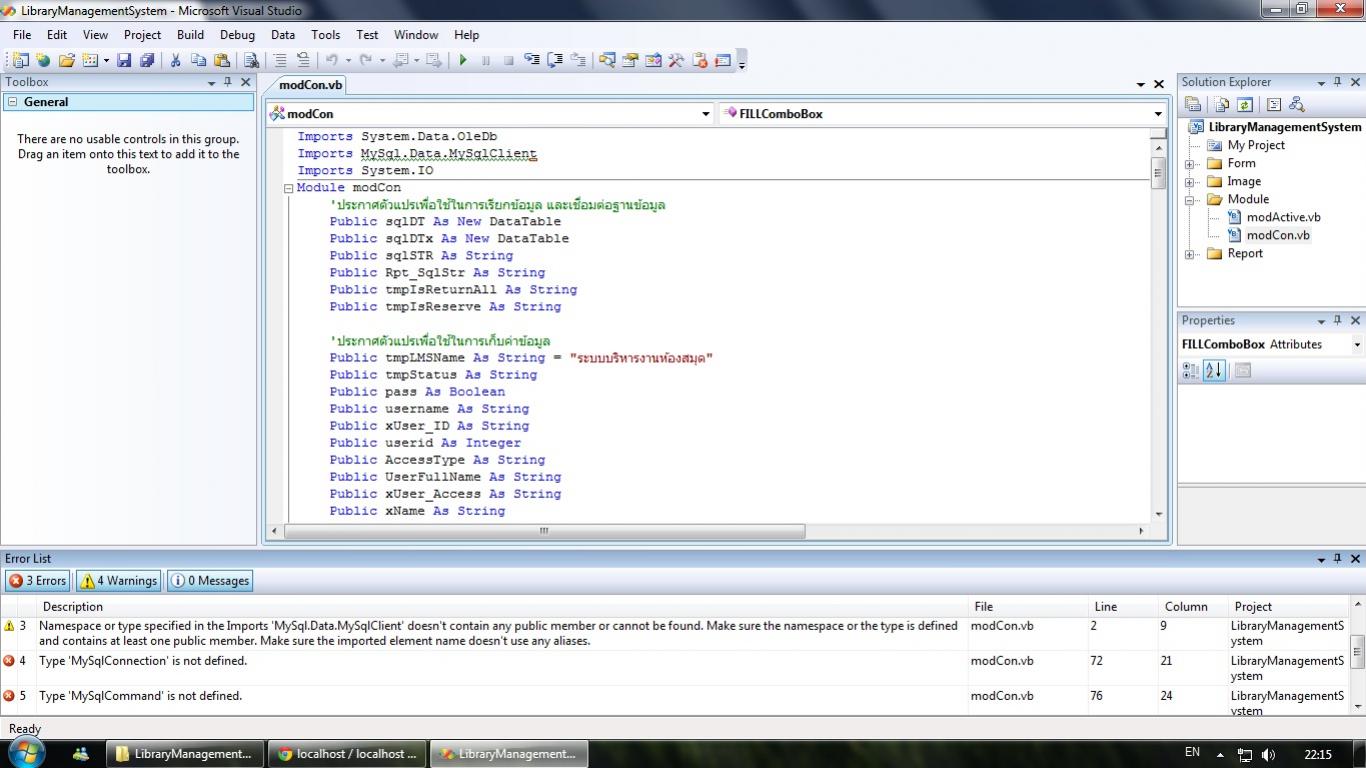Click Show All Files in Solution Explorer
1366x768 pixels.
(1222, 104)
